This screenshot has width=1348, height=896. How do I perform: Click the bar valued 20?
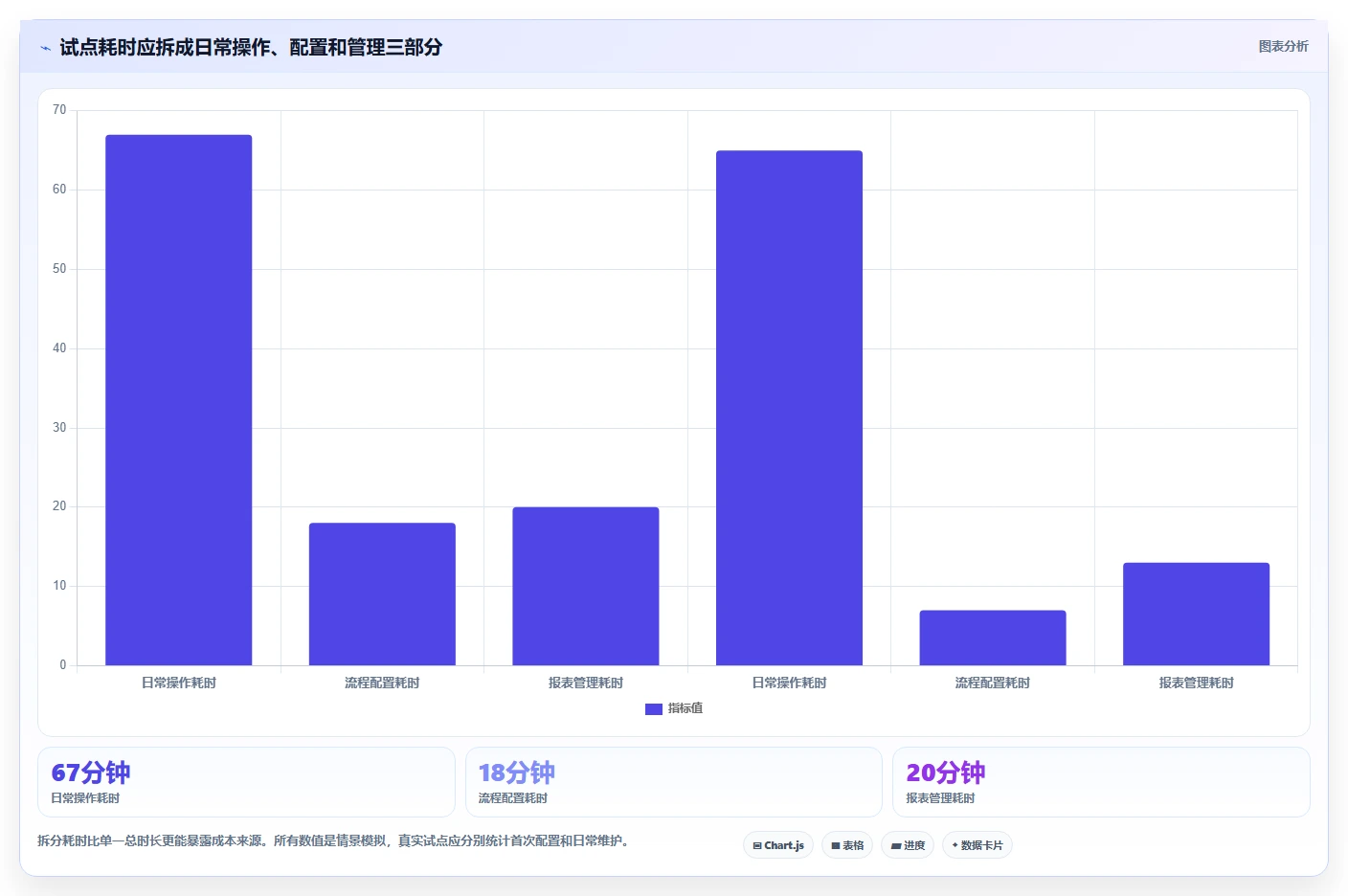(586, 586)
